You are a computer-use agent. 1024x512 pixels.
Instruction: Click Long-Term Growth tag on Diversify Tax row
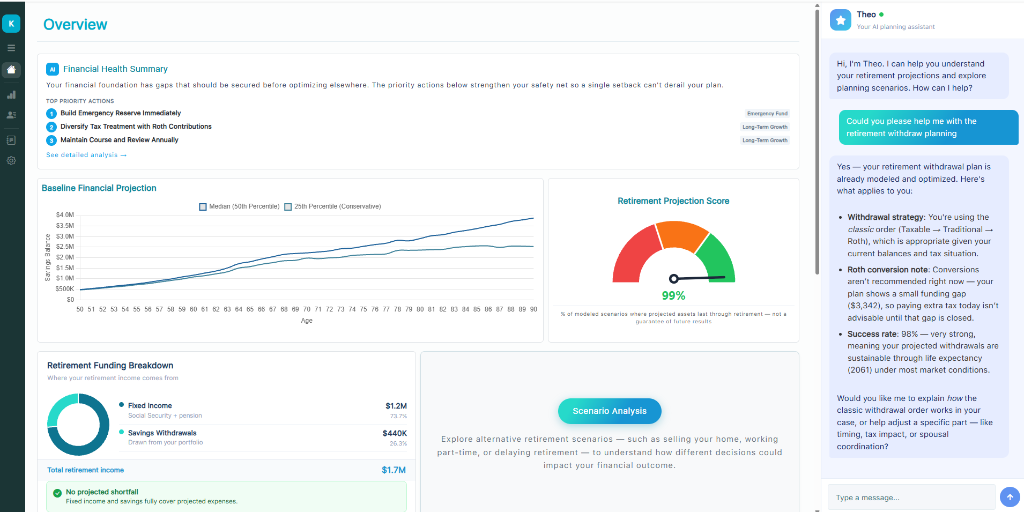[x=765, y=127]
